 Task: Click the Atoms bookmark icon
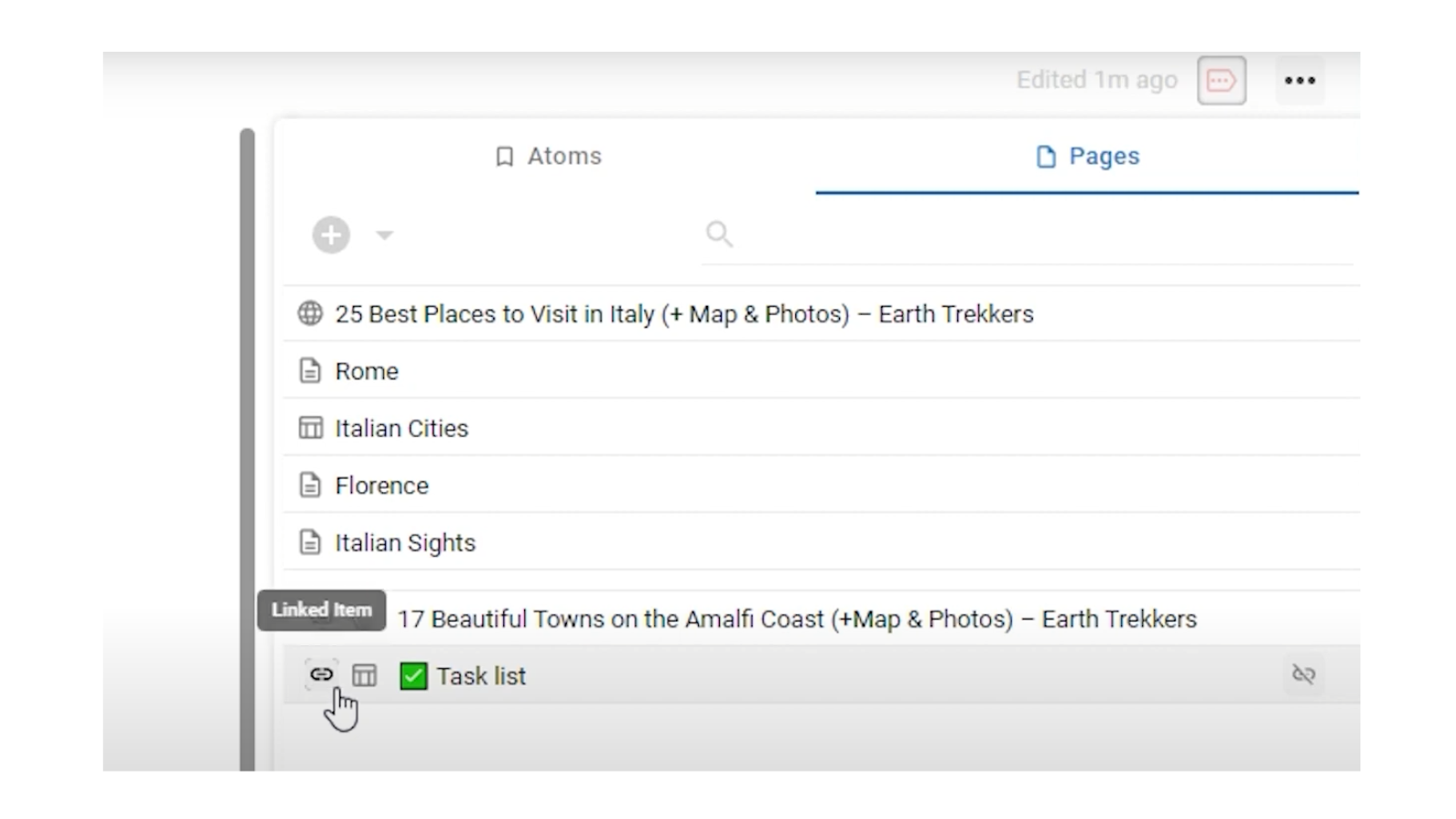504,157
